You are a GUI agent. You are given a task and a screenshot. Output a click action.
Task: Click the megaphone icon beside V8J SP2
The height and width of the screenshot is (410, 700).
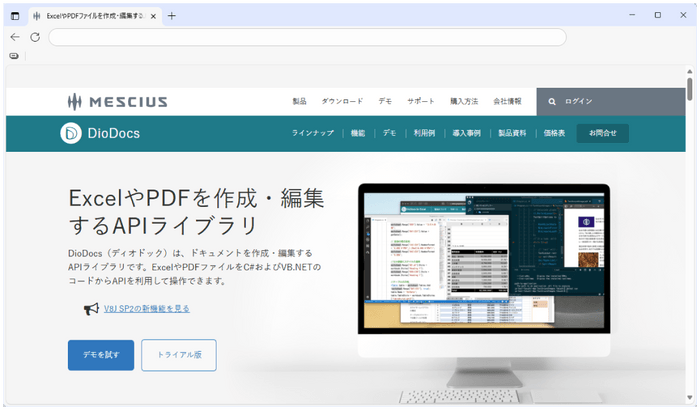coord(91,309)
